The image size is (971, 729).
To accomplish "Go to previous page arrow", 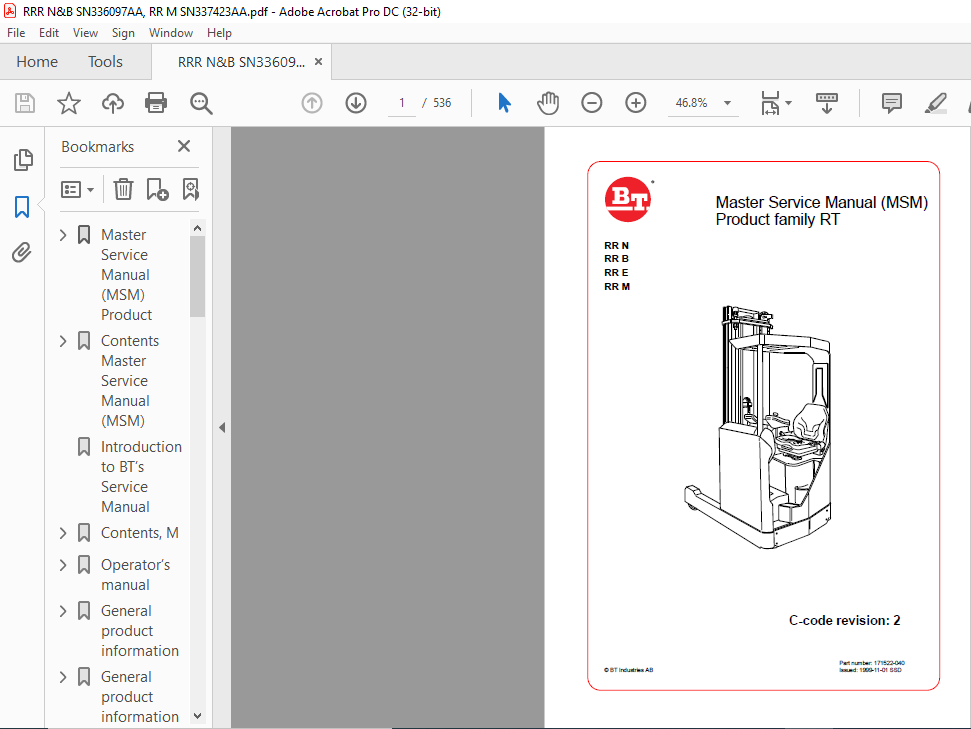I will click(311, 103).
